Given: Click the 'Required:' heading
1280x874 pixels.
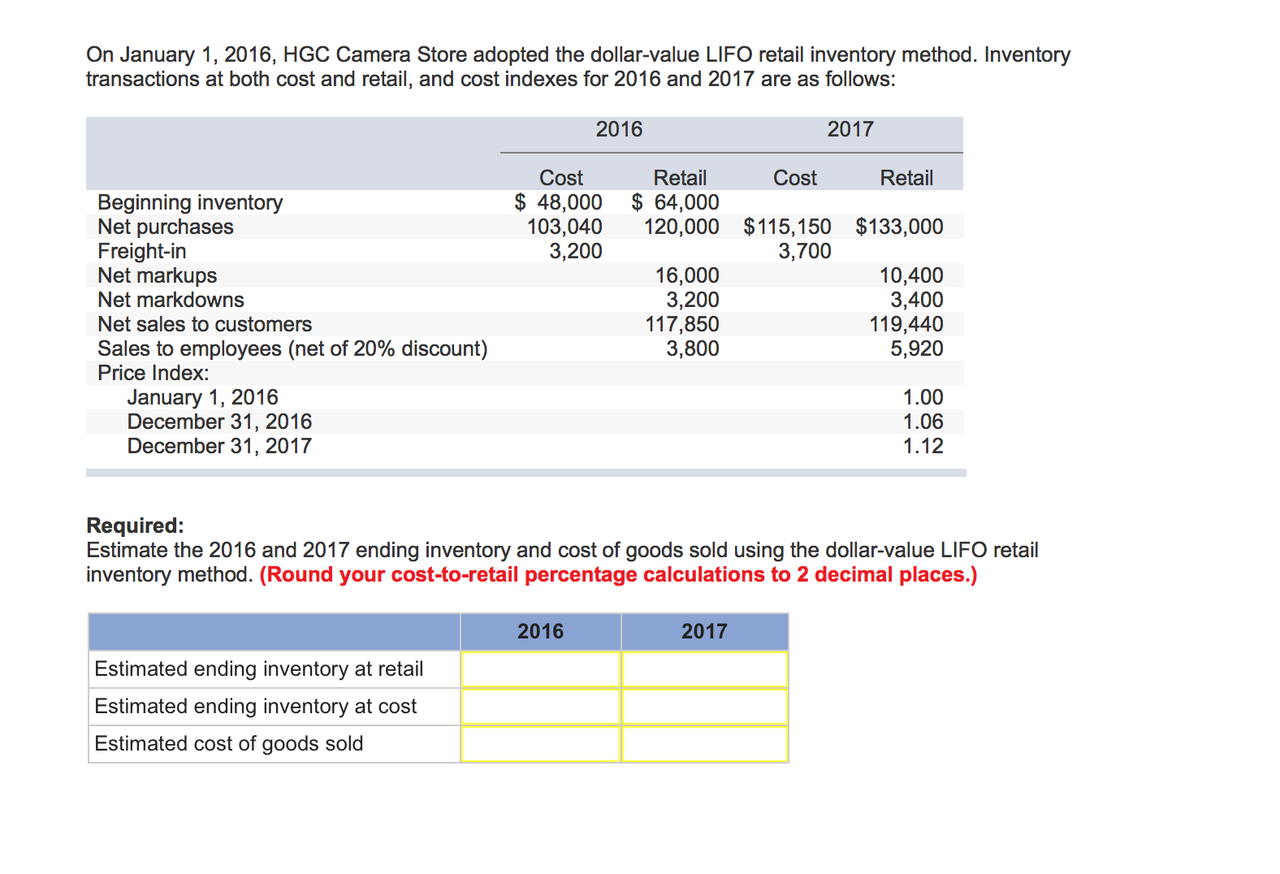Looking at the screenshot, I should coord(136,526).
